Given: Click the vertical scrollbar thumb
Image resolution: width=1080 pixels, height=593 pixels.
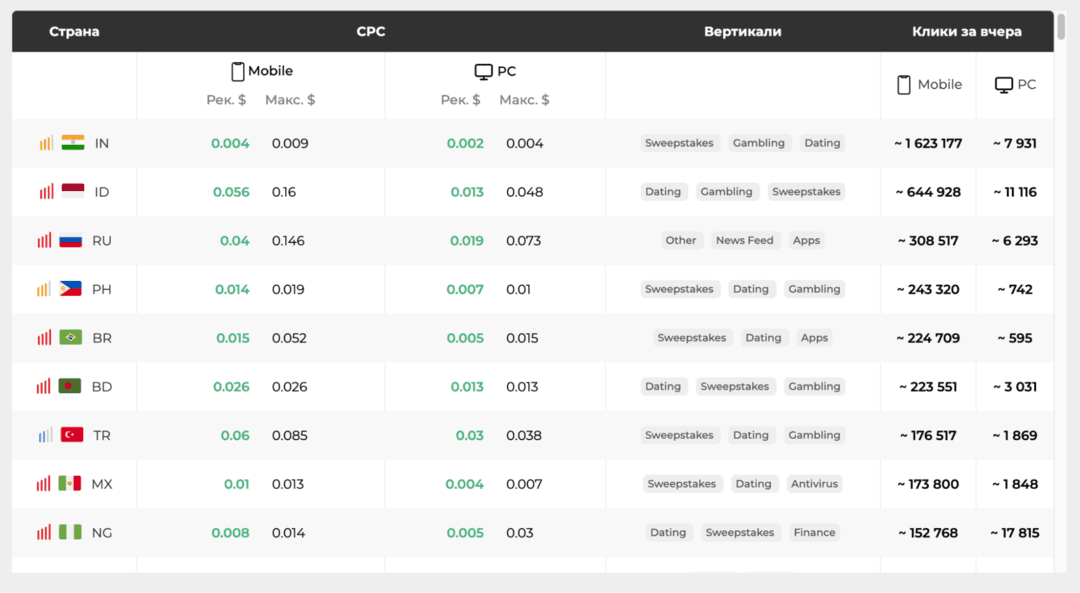Looking at the screenshot, I should click(x=1061, y=25).
